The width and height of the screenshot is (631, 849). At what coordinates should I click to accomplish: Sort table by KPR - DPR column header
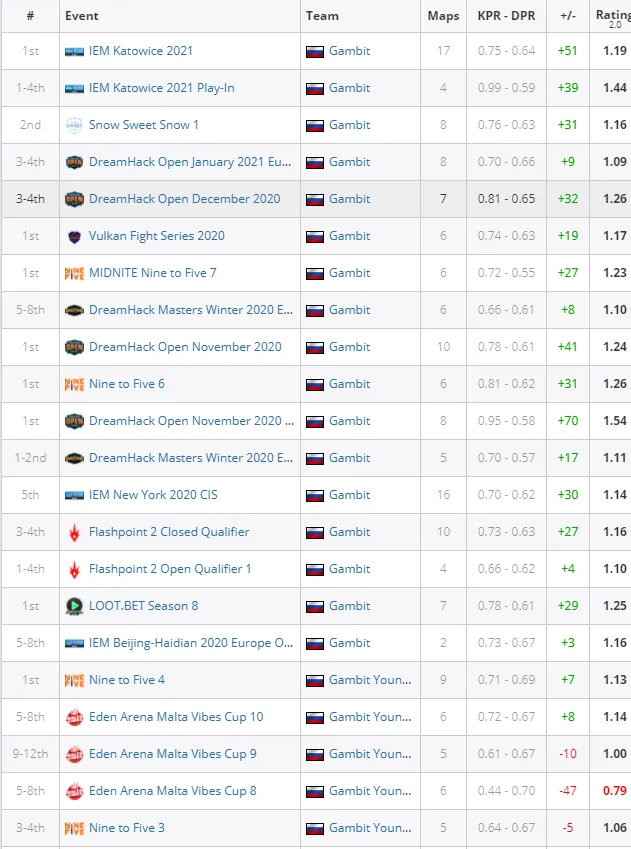click(506, 16)
